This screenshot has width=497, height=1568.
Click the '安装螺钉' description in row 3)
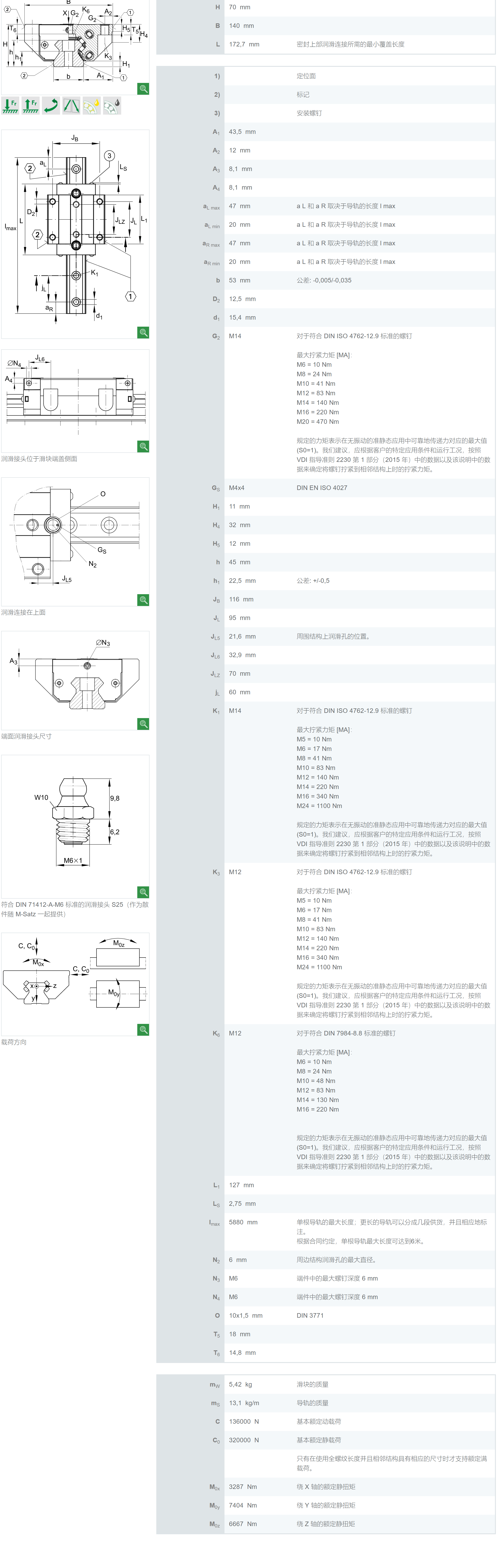(309, 113)
